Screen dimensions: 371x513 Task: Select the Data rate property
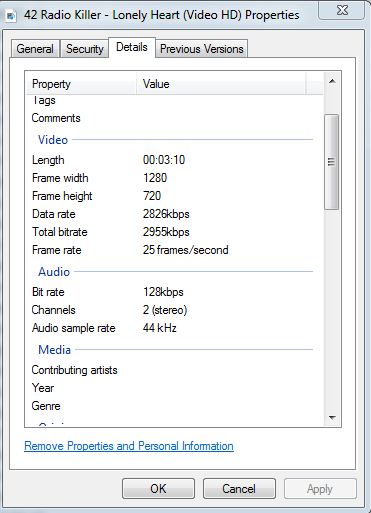point(54,214)
